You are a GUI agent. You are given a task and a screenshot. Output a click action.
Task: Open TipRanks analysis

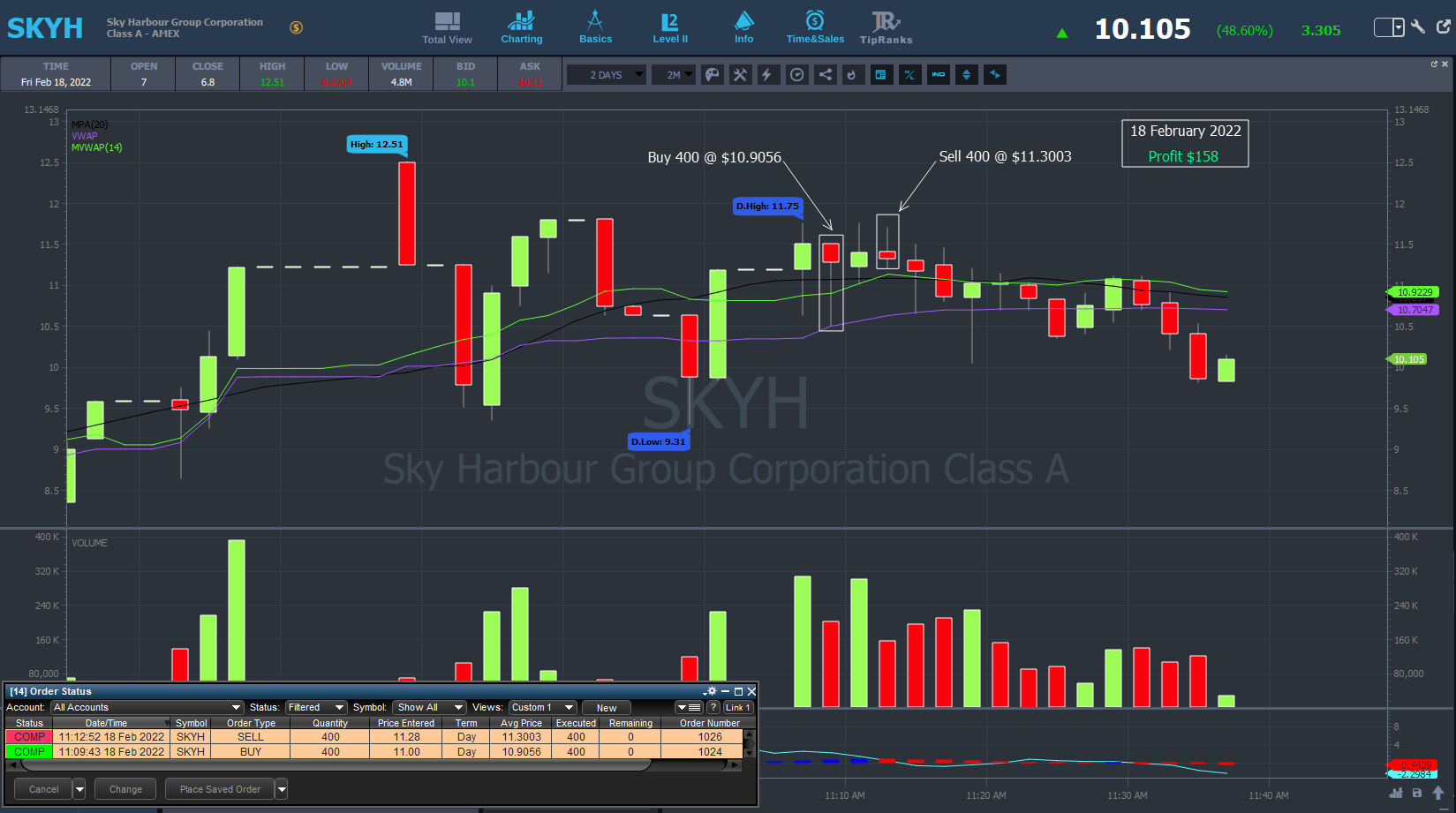click(886, 27)
